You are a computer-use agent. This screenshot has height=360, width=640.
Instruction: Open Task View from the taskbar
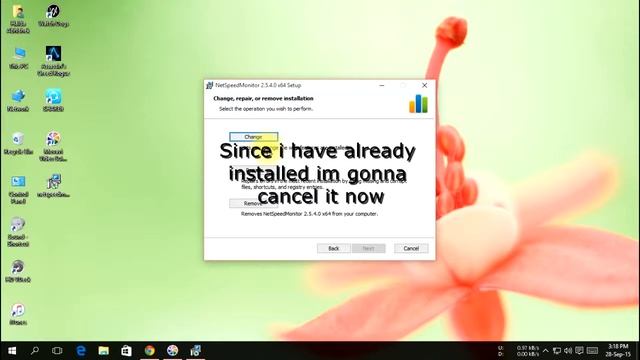pos(57,351)
